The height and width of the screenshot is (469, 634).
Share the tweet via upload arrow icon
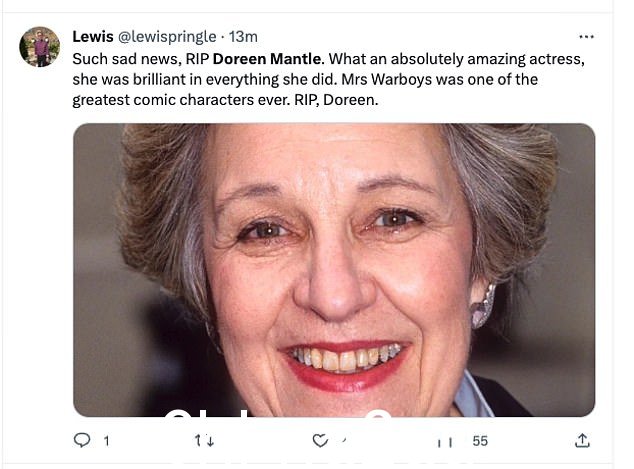[582, 440]
